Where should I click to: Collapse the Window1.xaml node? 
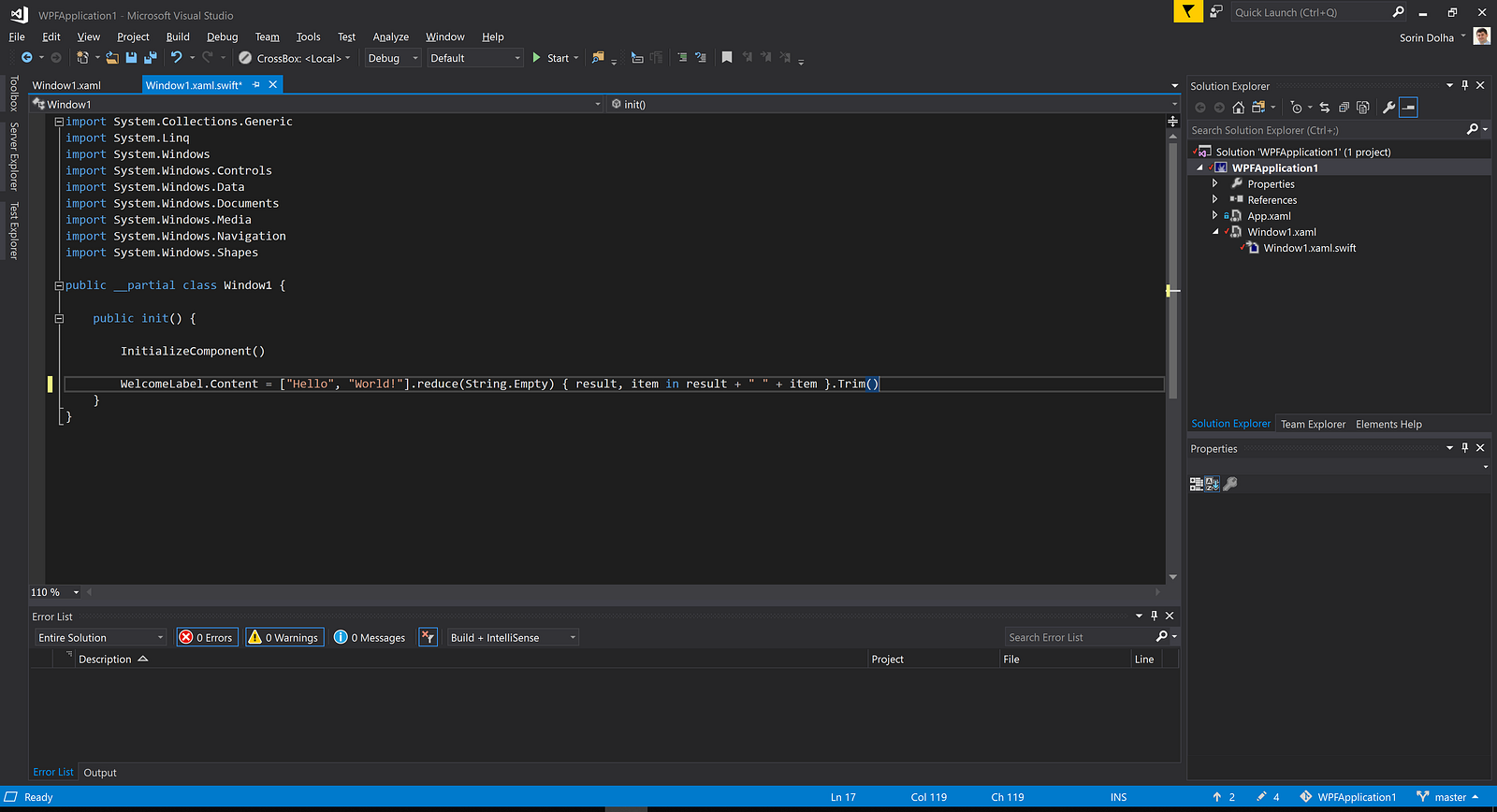coord(1215,232)
